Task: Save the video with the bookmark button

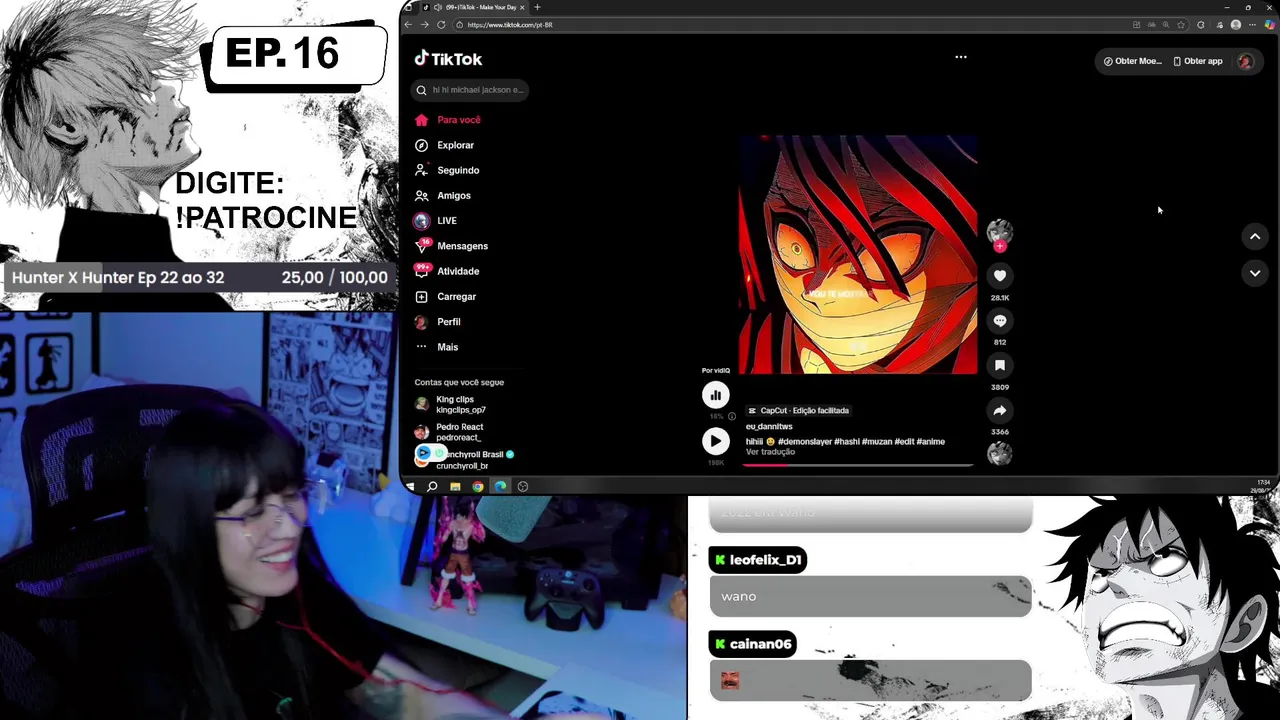Action: tap(999, 366)
